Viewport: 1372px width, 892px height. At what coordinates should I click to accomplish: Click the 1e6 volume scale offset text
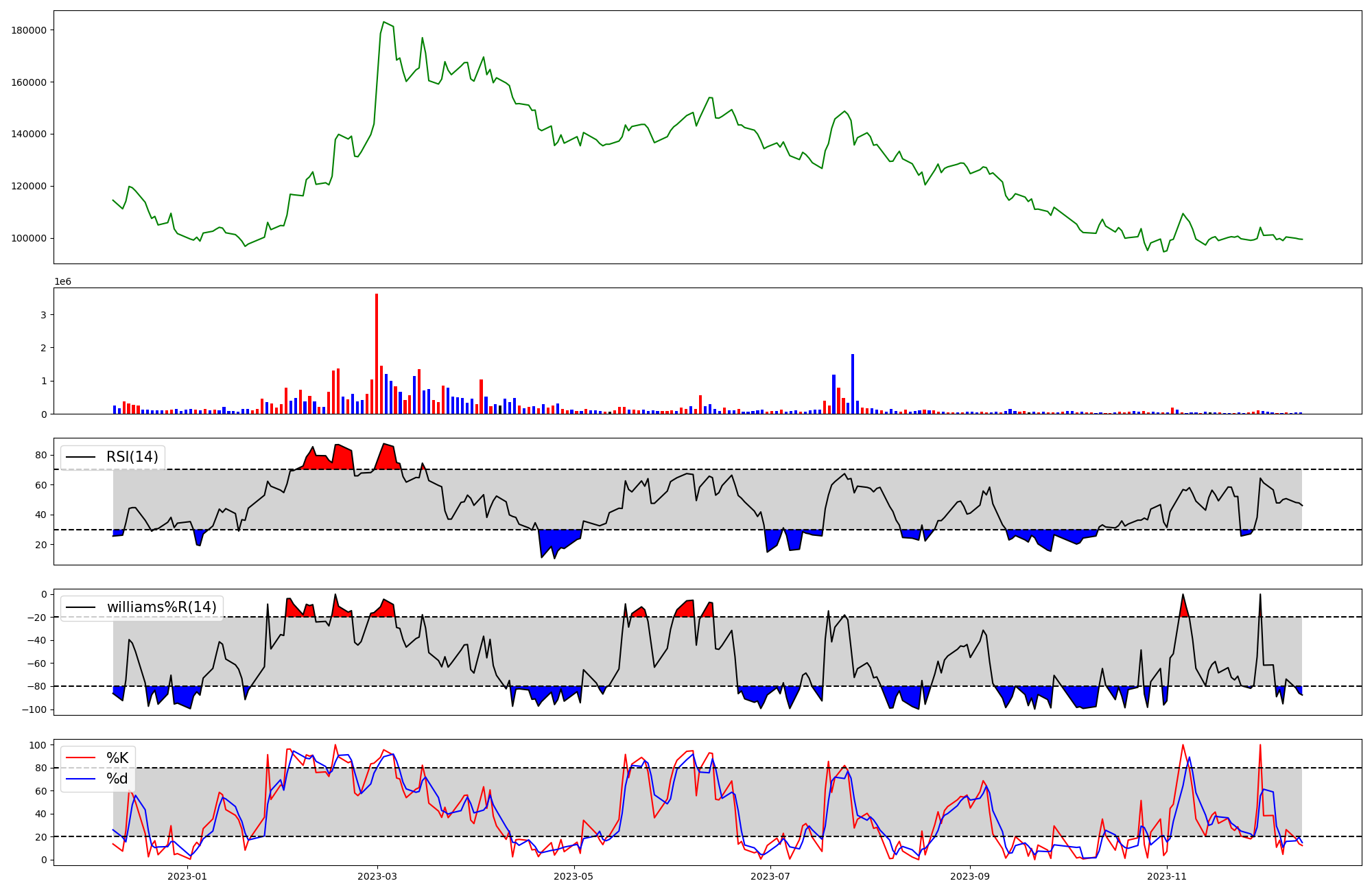click(x=62, y=282)
